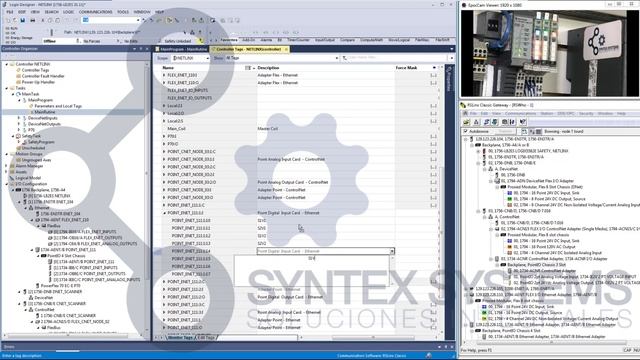Expand the DeviceNetInputs program node
Screen dimensions: 640x360
tap(19, 118)
